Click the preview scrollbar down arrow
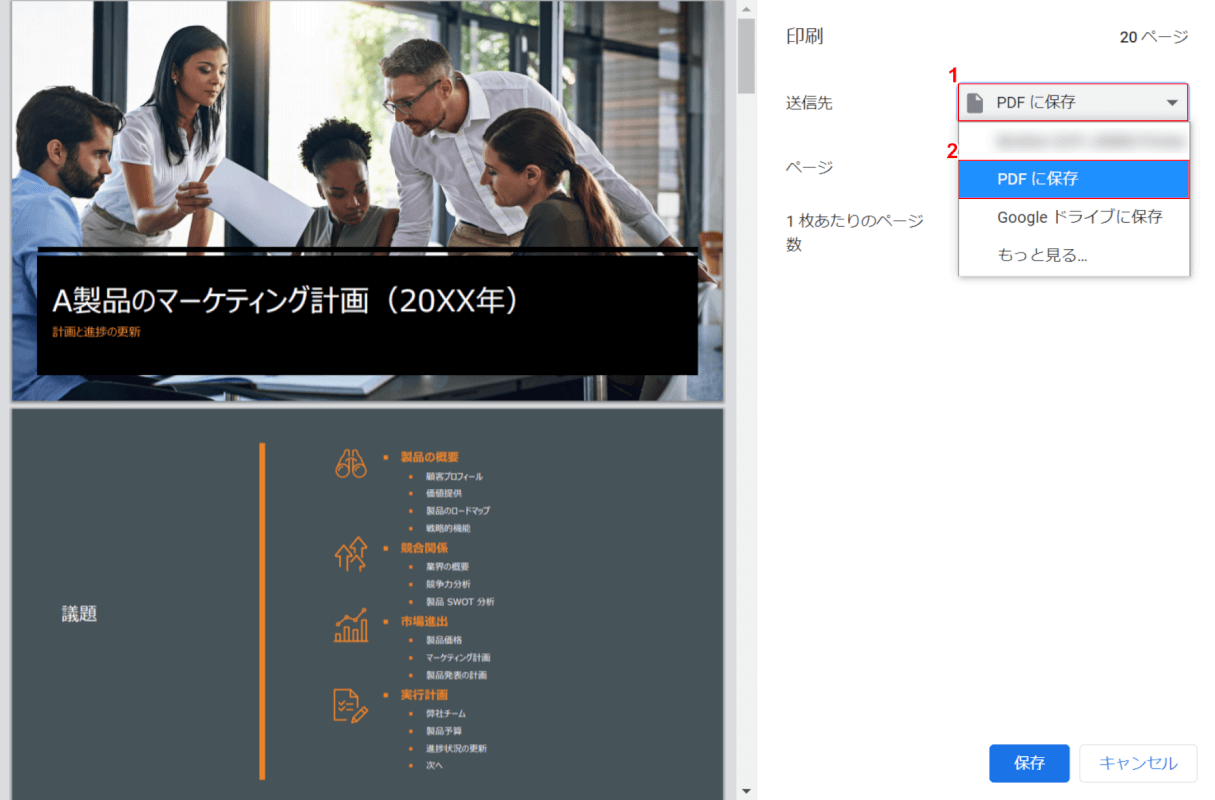This screenshot has width=1215, height=800. [745, 791]
